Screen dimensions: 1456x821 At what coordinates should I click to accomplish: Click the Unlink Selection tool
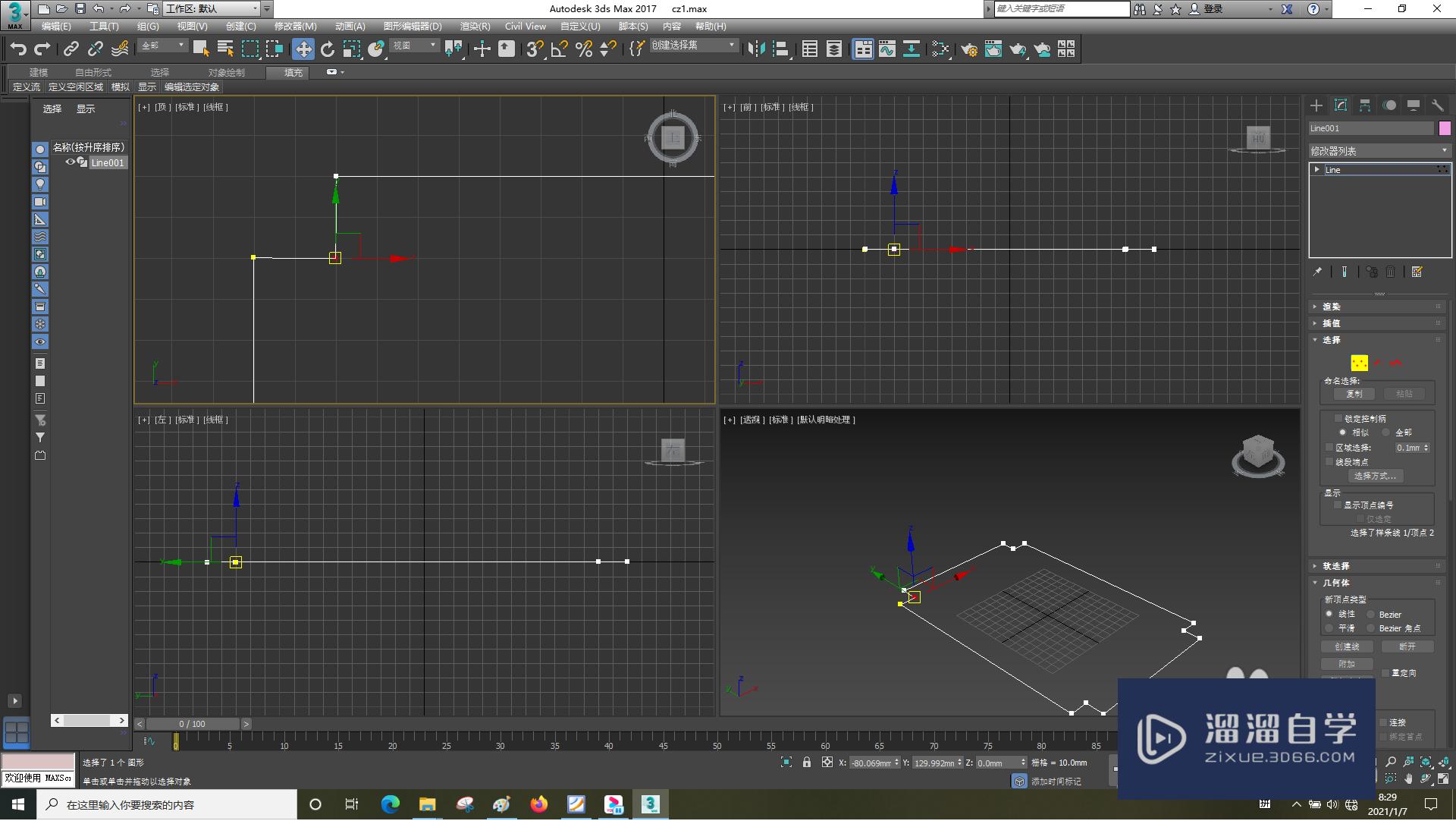pyautogui.click(x=95, y=49)
